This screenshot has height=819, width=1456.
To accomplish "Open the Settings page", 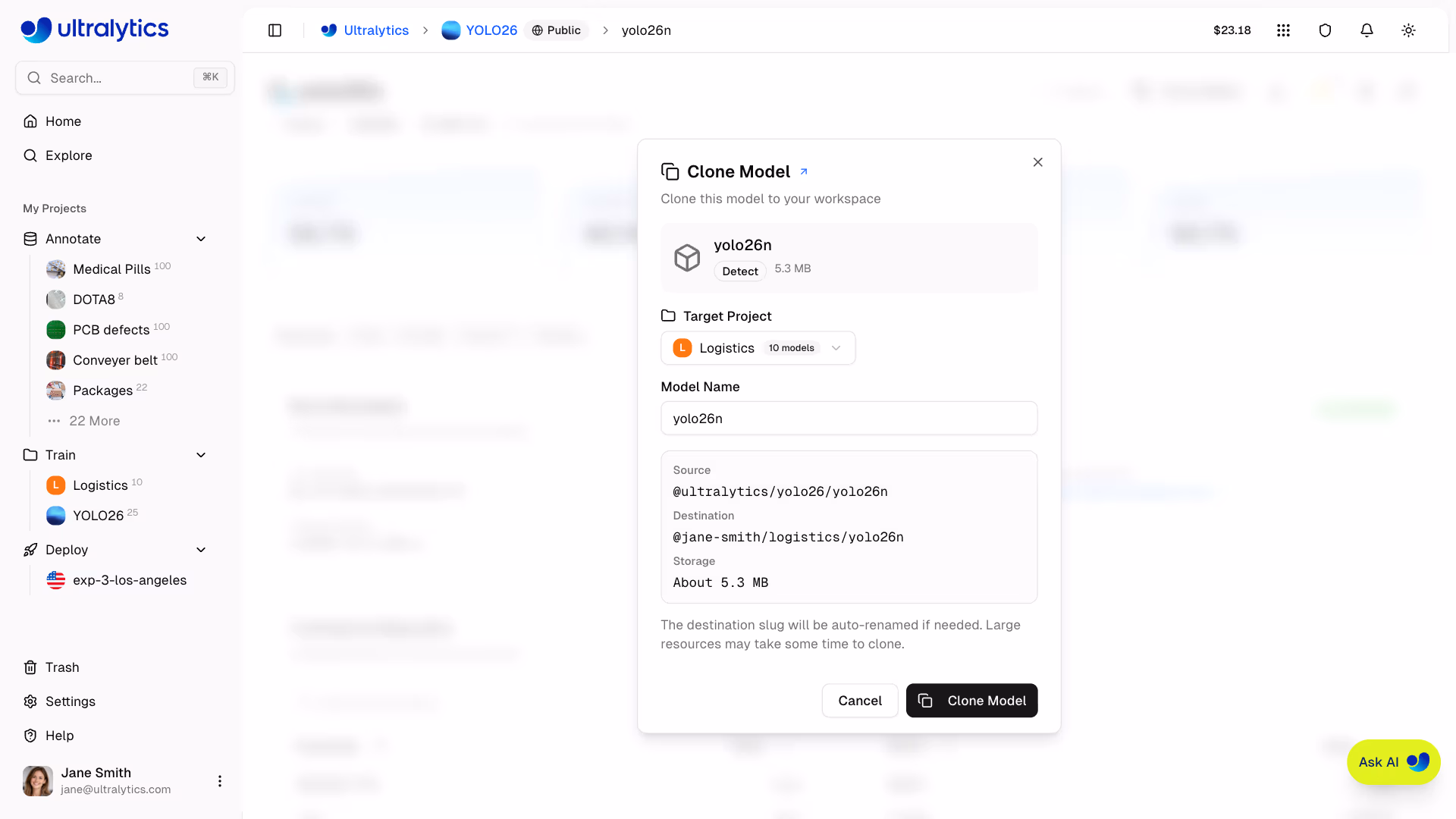I will (x=71, y=701).
